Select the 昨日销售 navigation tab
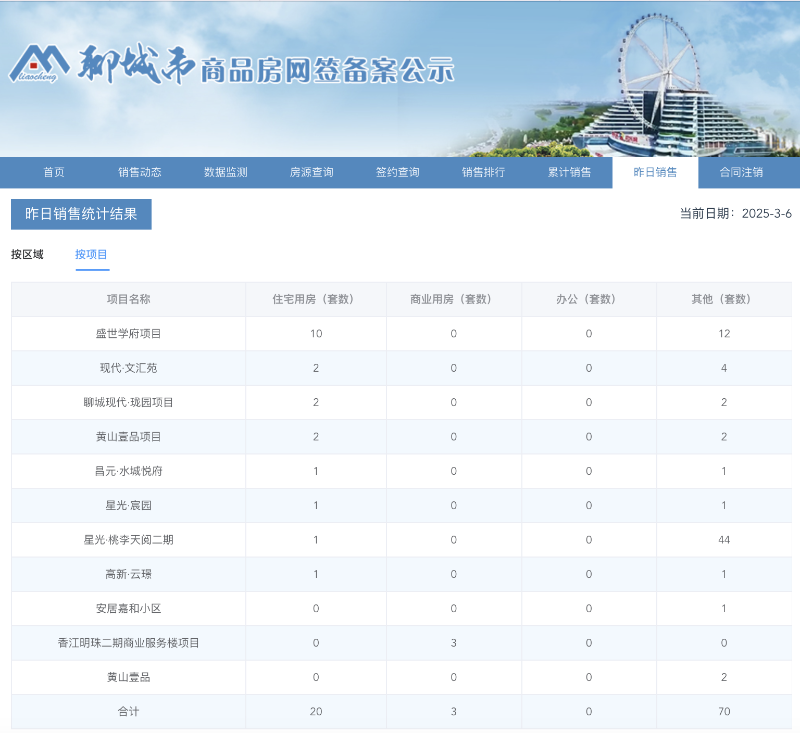The image size is (800, 733). 657,171
